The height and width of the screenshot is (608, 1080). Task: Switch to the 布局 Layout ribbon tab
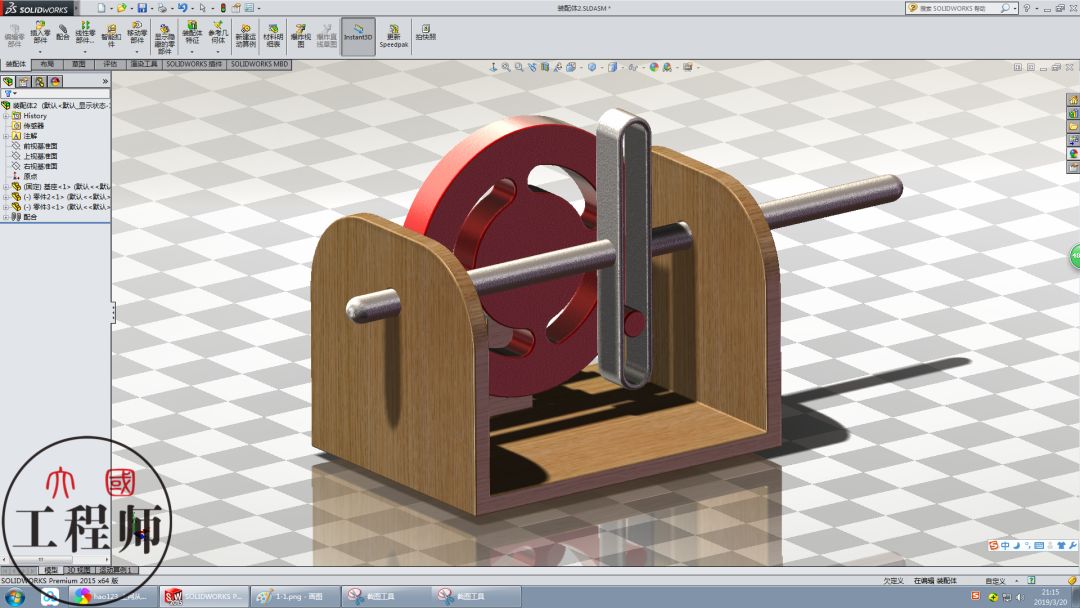click(x=47, y=64)
